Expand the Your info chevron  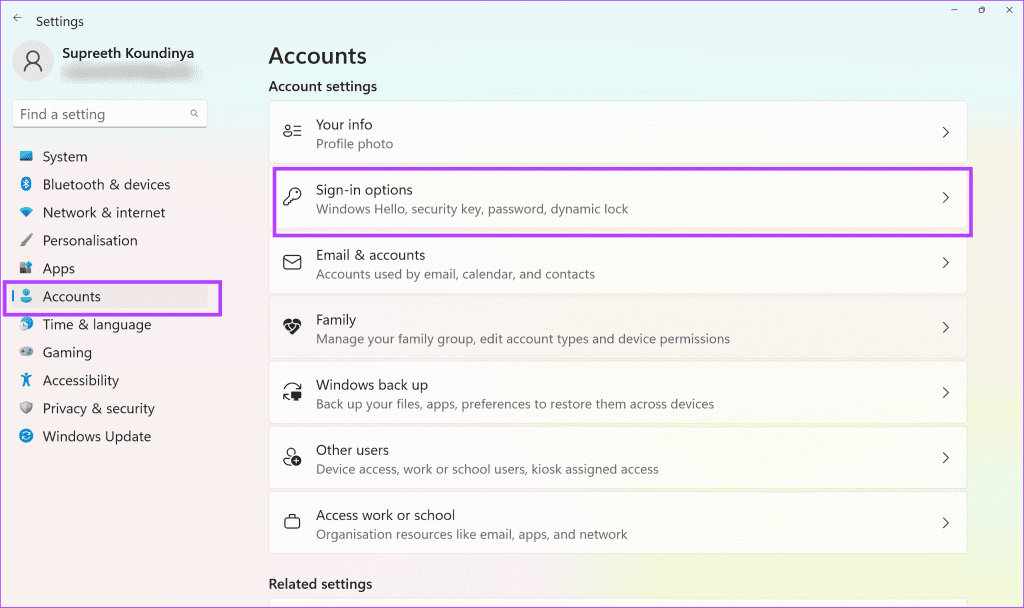(946, 133)
